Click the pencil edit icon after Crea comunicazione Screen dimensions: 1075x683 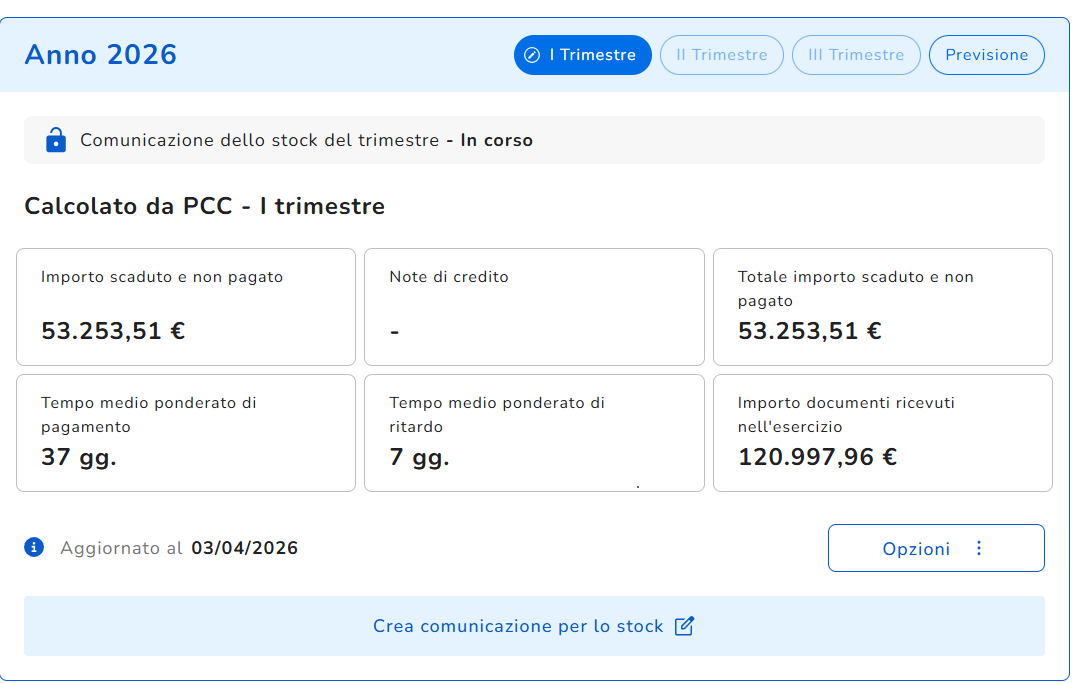tap(684, 626)
